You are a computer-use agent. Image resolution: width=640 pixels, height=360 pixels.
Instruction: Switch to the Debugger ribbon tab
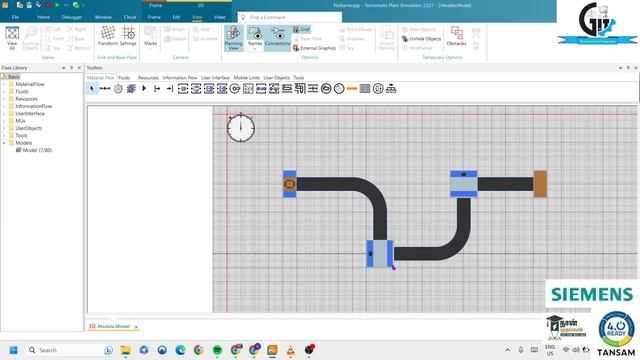72,17
